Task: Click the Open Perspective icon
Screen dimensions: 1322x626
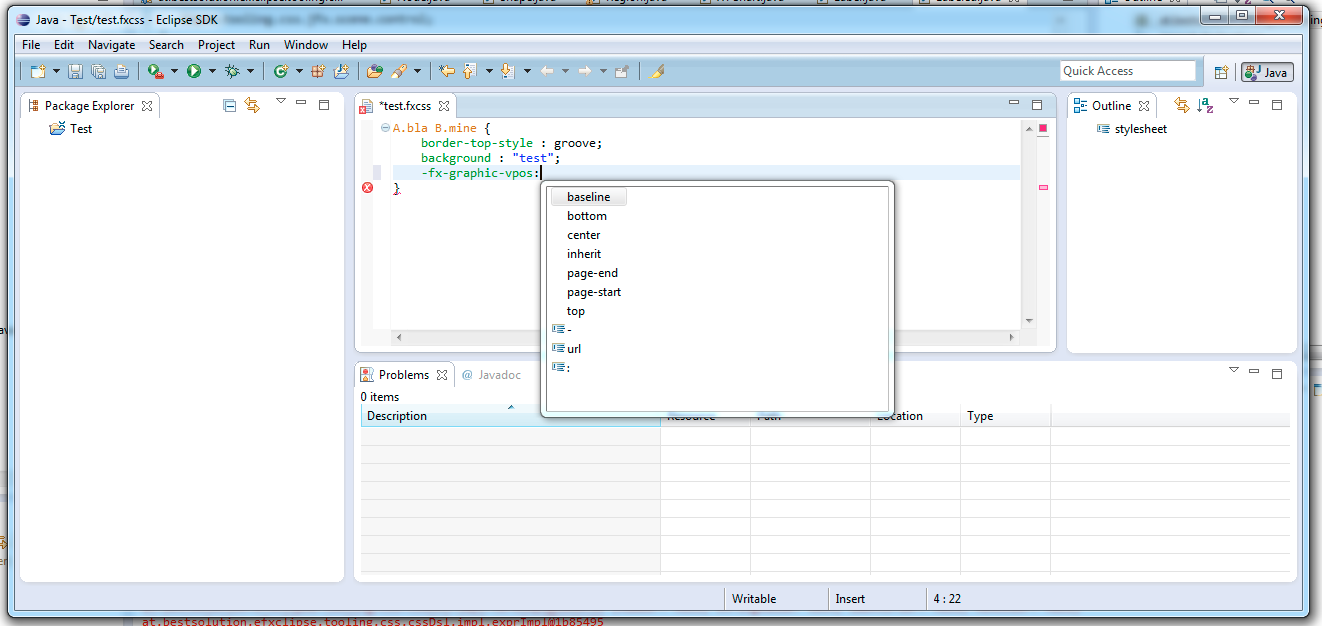Action: pos(1221,72)
